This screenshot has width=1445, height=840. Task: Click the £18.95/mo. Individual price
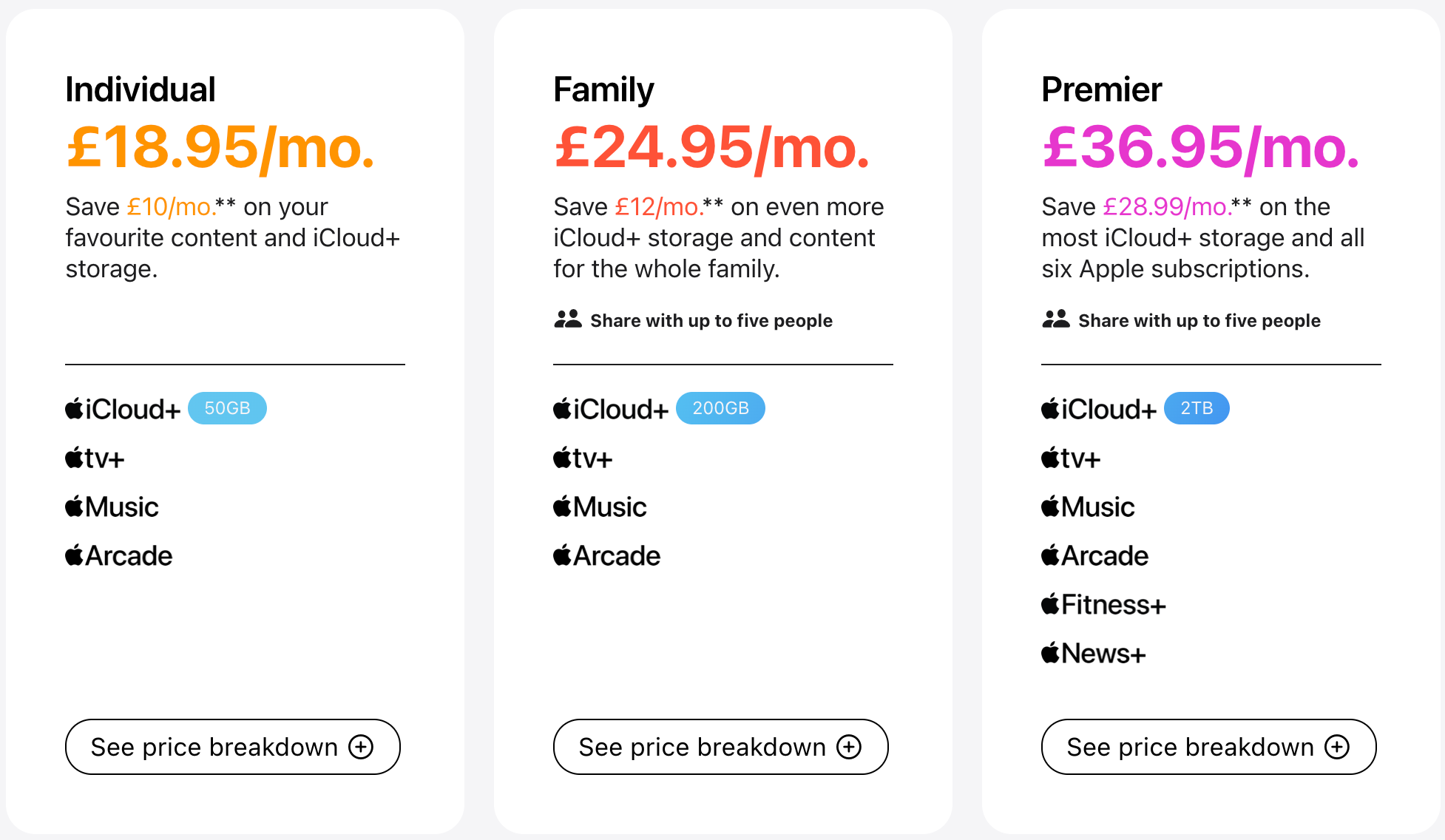pos(220,148)
